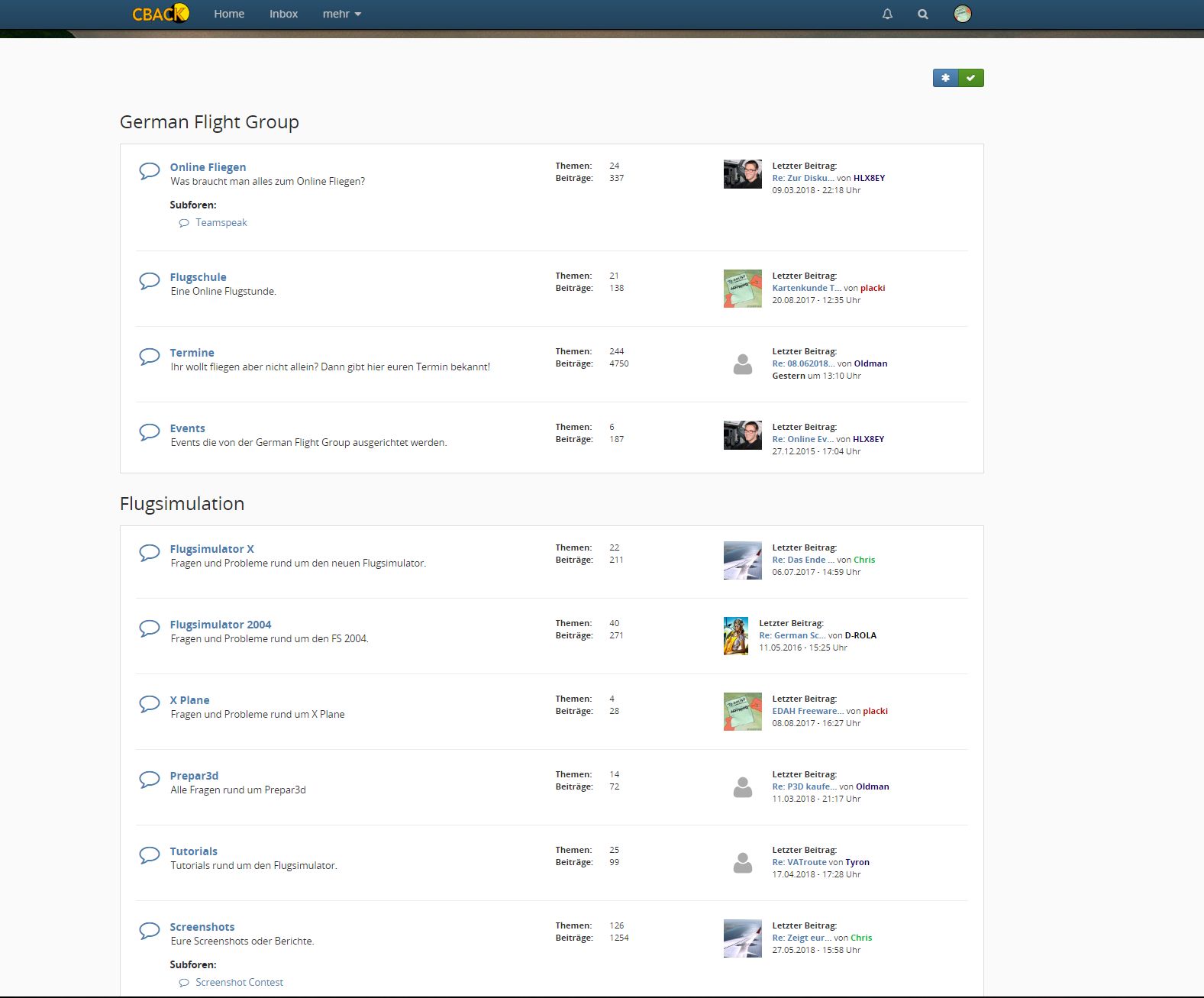Click speech bubble icon for Flugsimulator X

point(149,553)
